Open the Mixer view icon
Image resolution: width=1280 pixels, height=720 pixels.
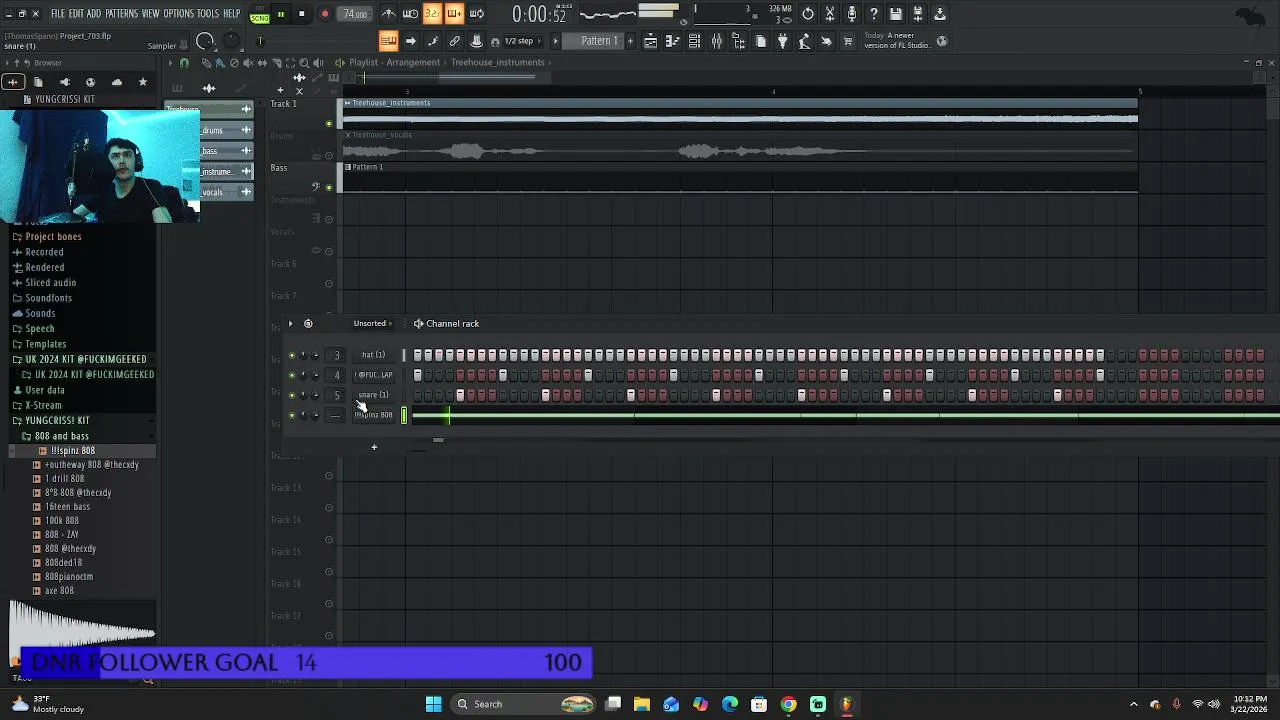[x=717, y=41]
